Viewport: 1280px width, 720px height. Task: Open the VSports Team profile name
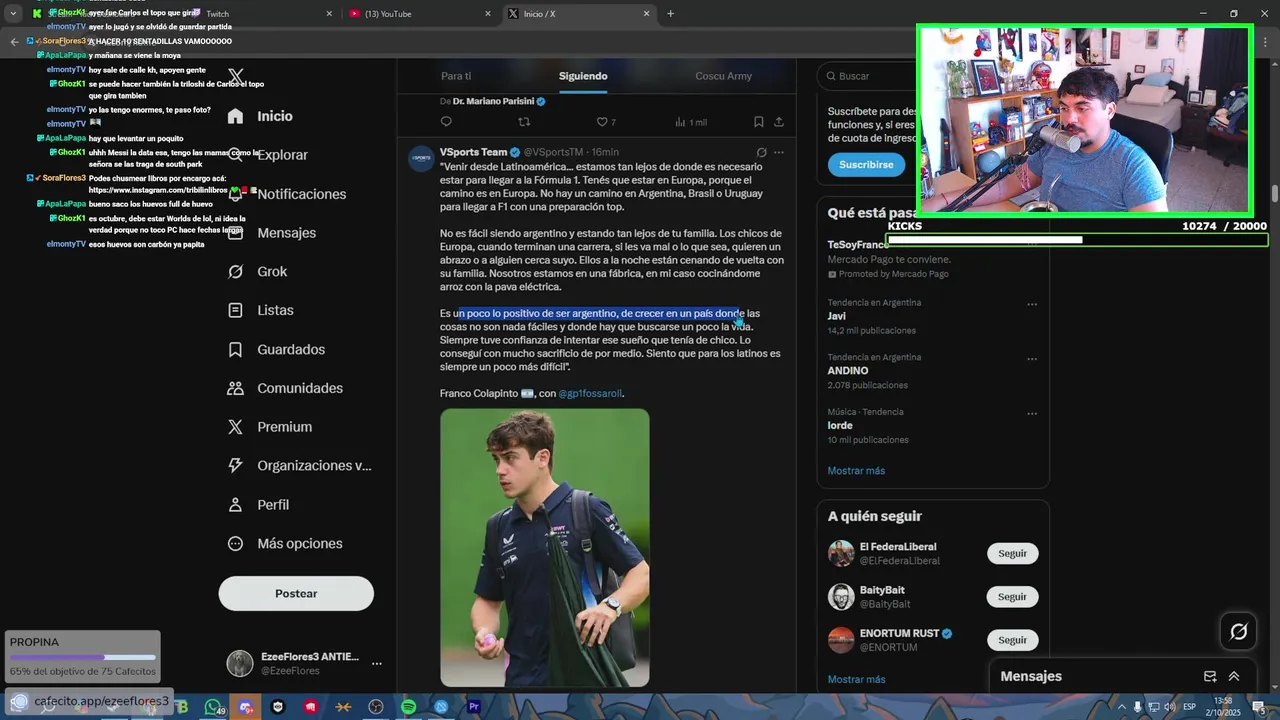point(473,152)
